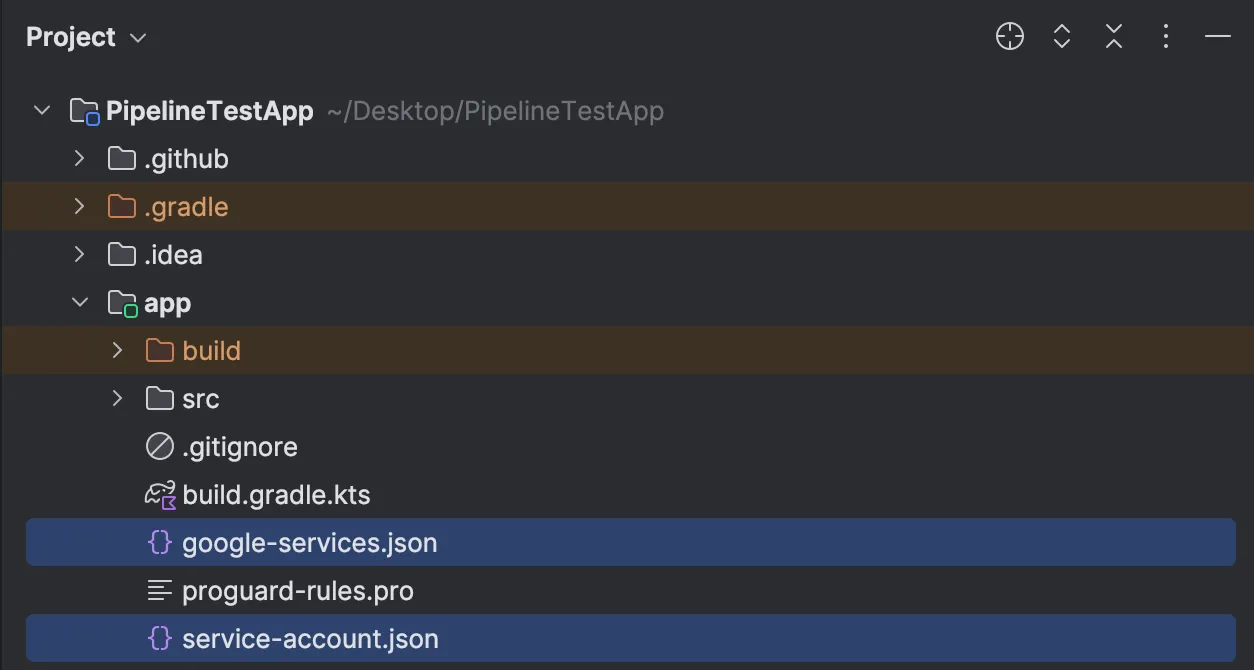The width and height of the screenshot is (1254, 670).
Task: Click the build.gradle.kts Gradle icon
Action: [160, 495]
